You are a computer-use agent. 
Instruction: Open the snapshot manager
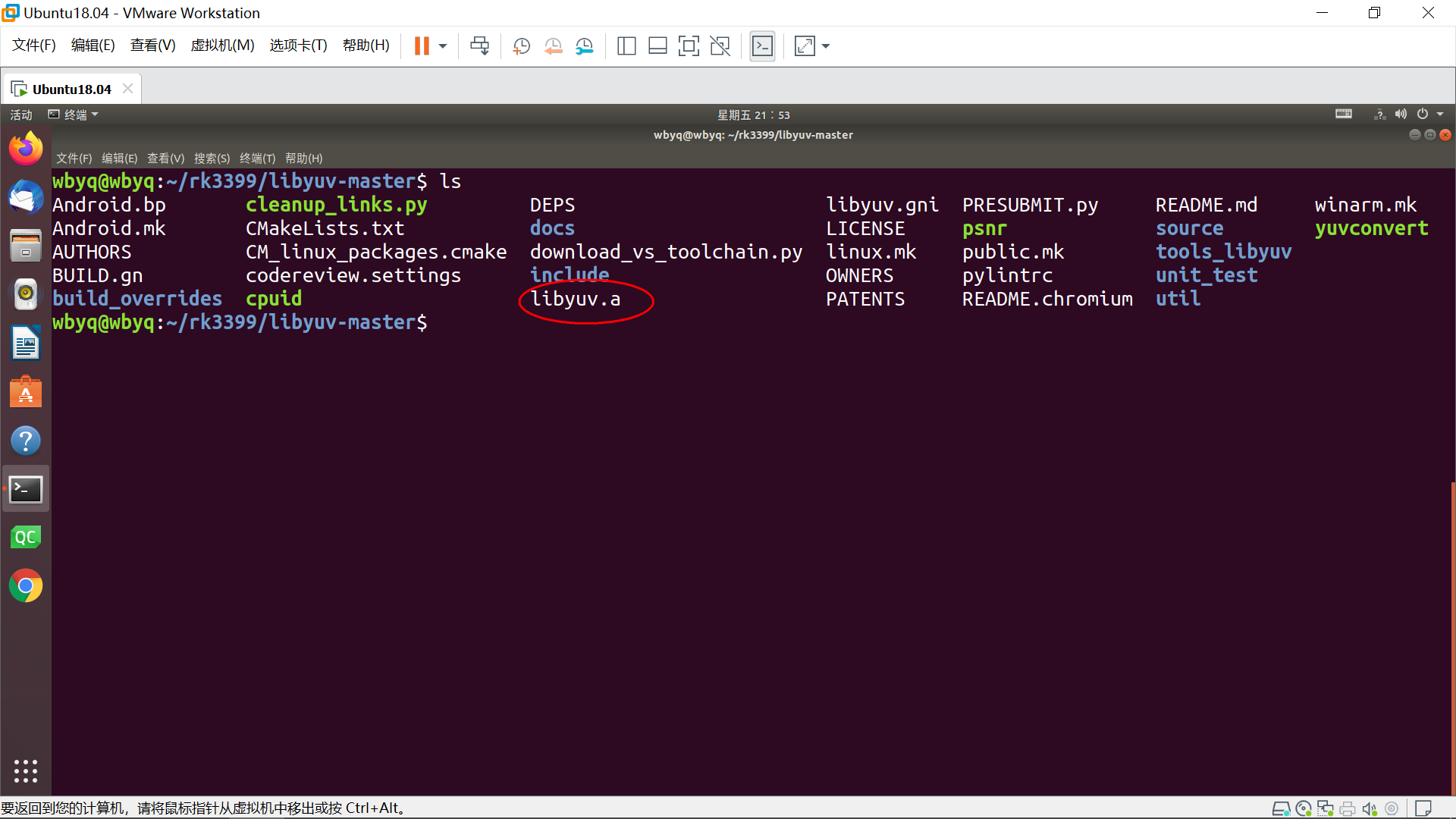point(585,45)
